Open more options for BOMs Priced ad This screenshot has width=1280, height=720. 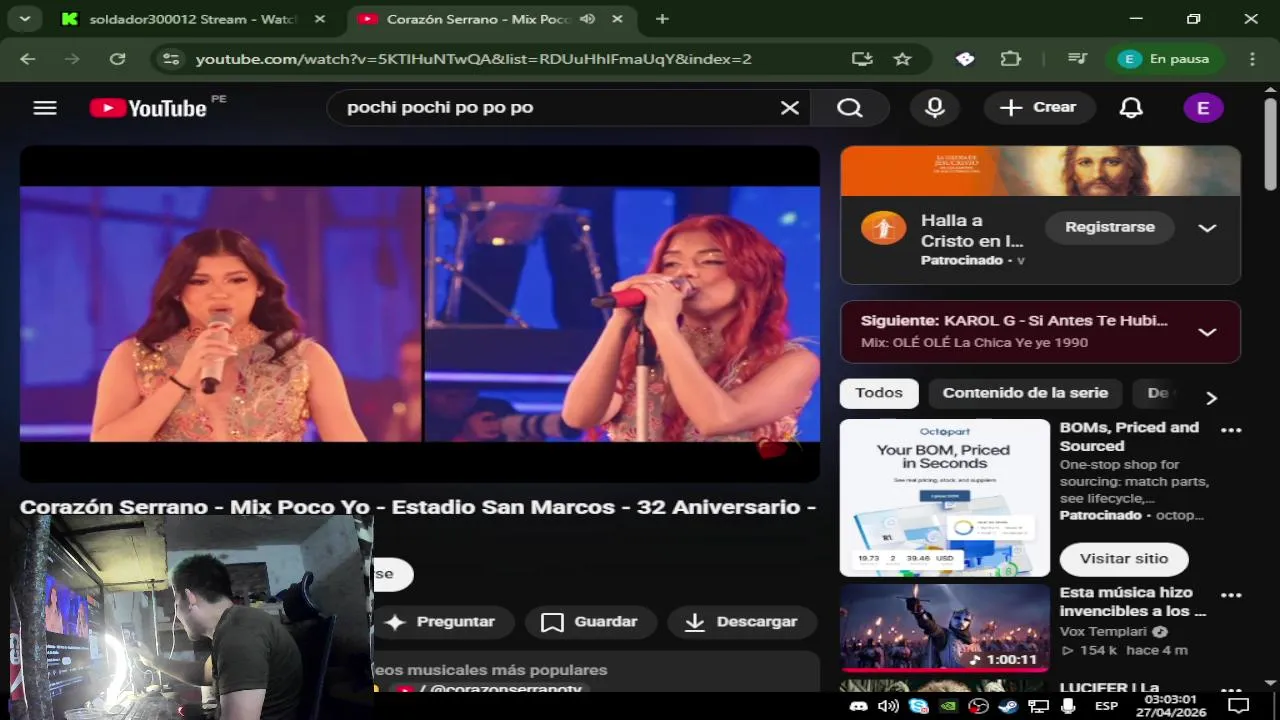coord(1231,430)
